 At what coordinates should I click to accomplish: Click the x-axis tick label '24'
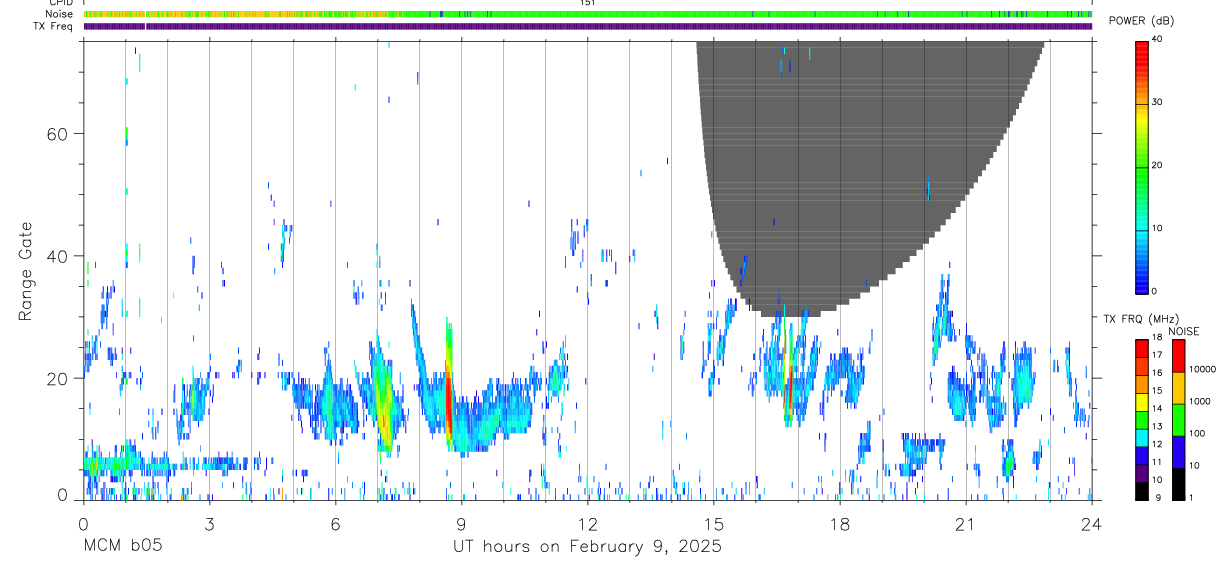coord(1092,524)
